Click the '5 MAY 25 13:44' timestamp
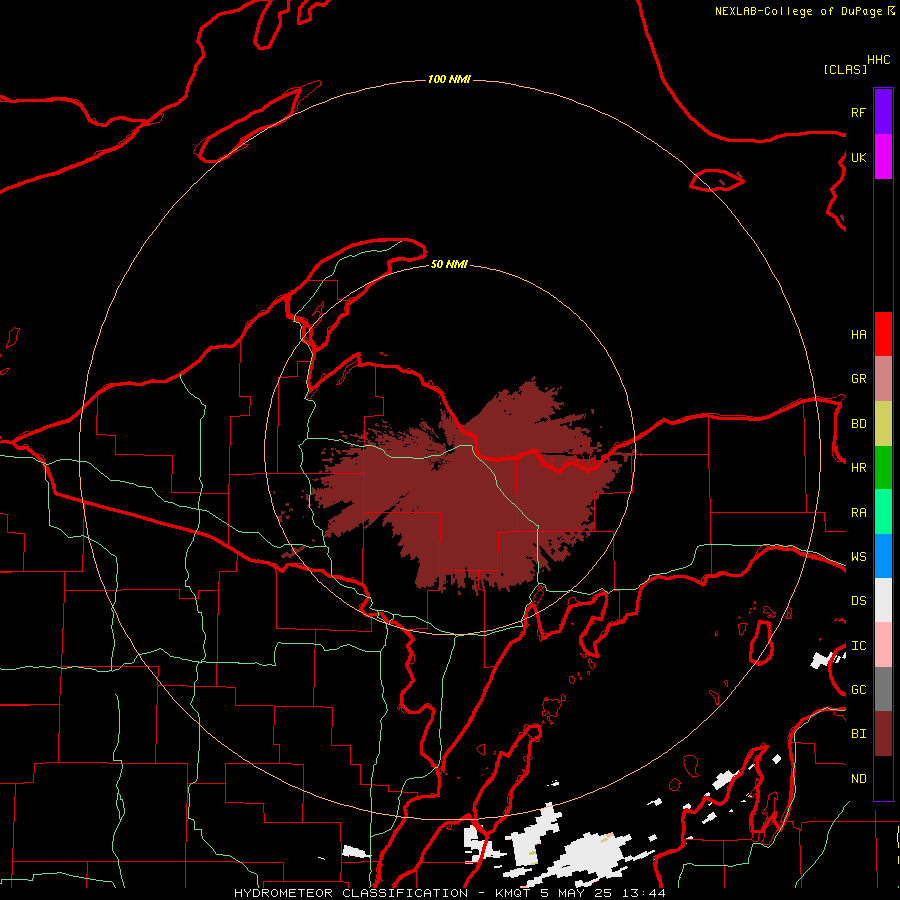The height and width of the screenshot is (900, 900). (602, 893)
